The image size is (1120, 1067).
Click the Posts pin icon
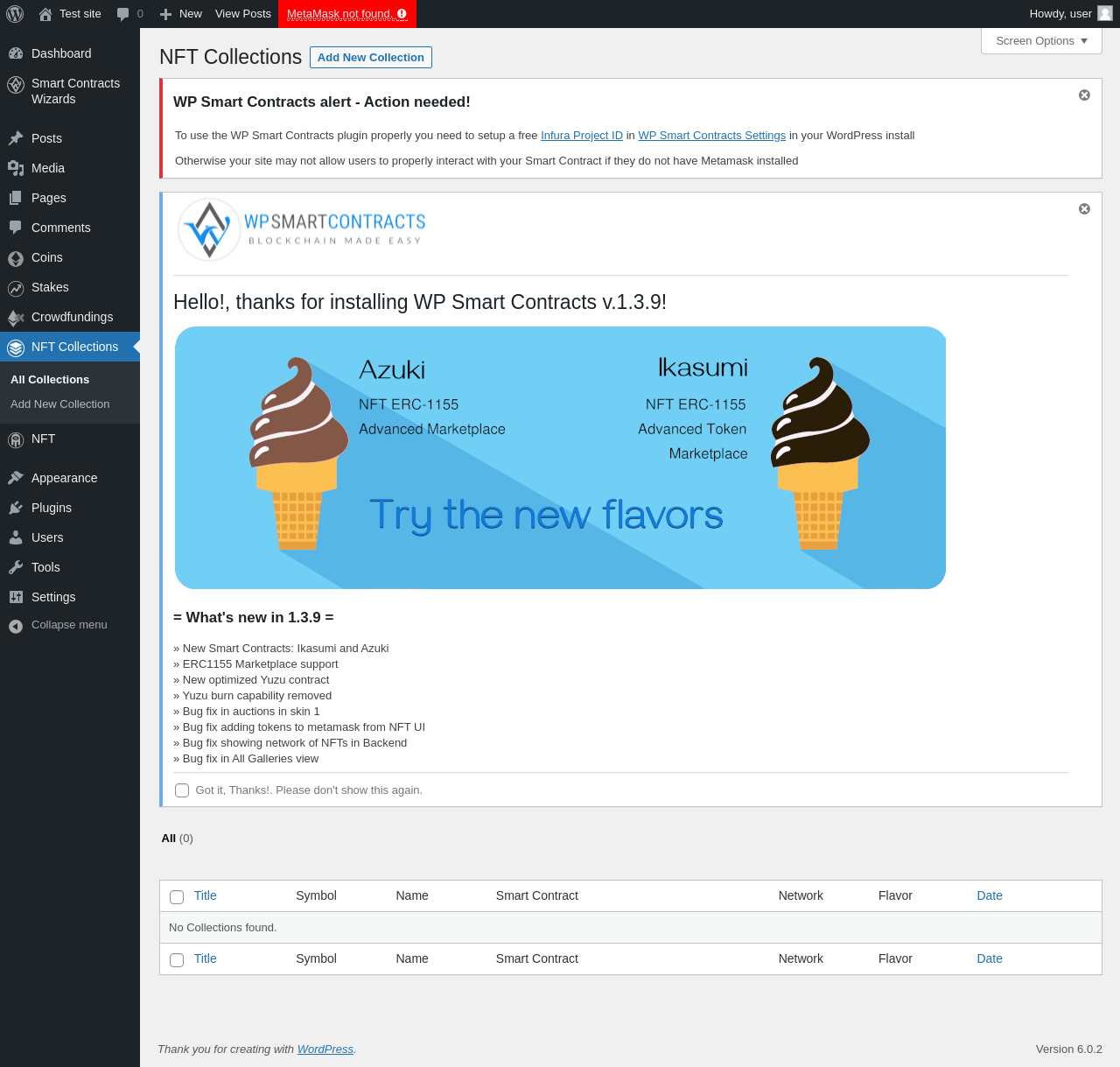16,138
